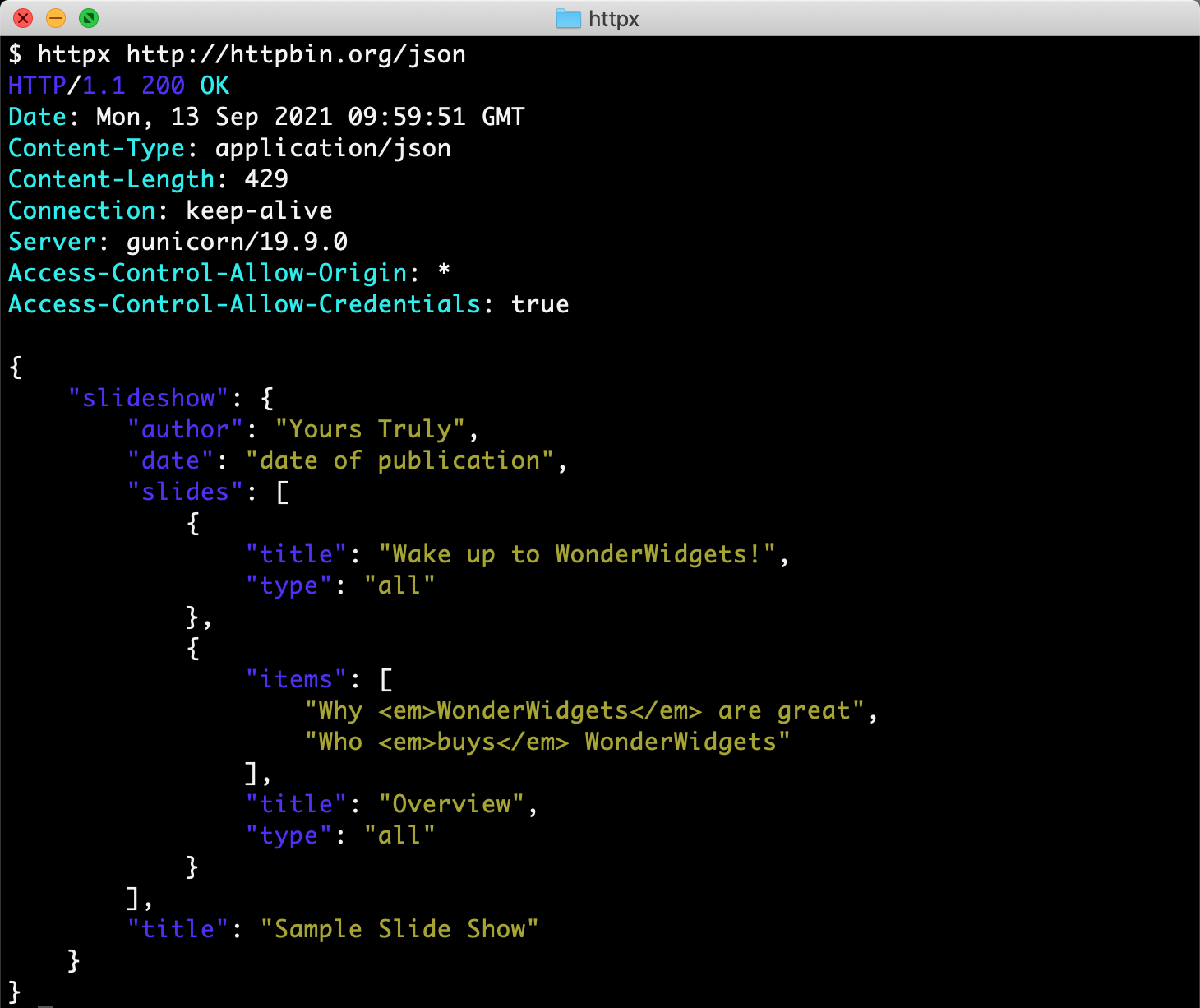Click the folder icon in the title bar
The image size is (1200, 1008).
[x=567, y=19]
